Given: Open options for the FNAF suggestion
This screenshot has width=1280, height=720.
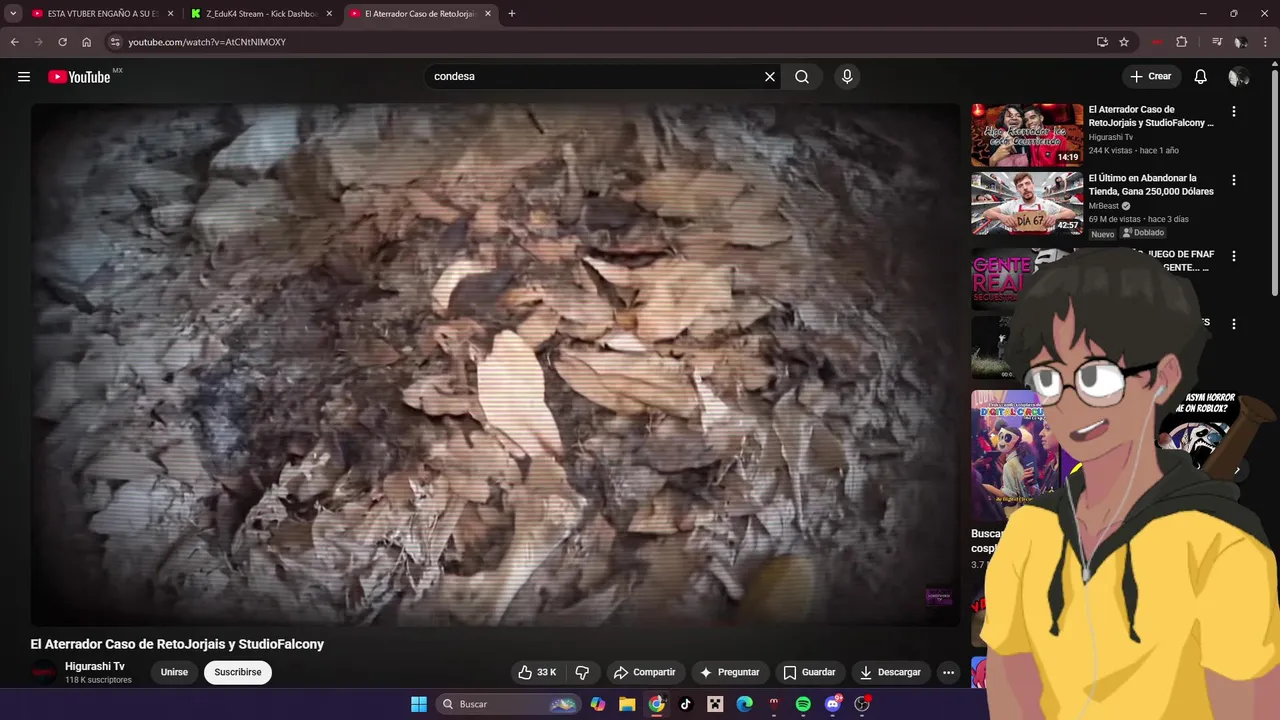Looking at the screenshot, I should coord(1233,256).
